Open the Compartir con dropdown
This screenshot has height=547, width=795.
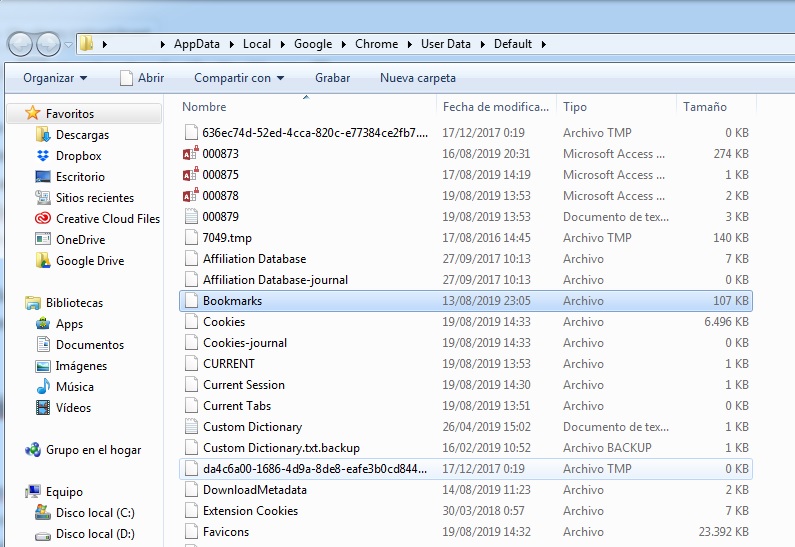[239, 78]
